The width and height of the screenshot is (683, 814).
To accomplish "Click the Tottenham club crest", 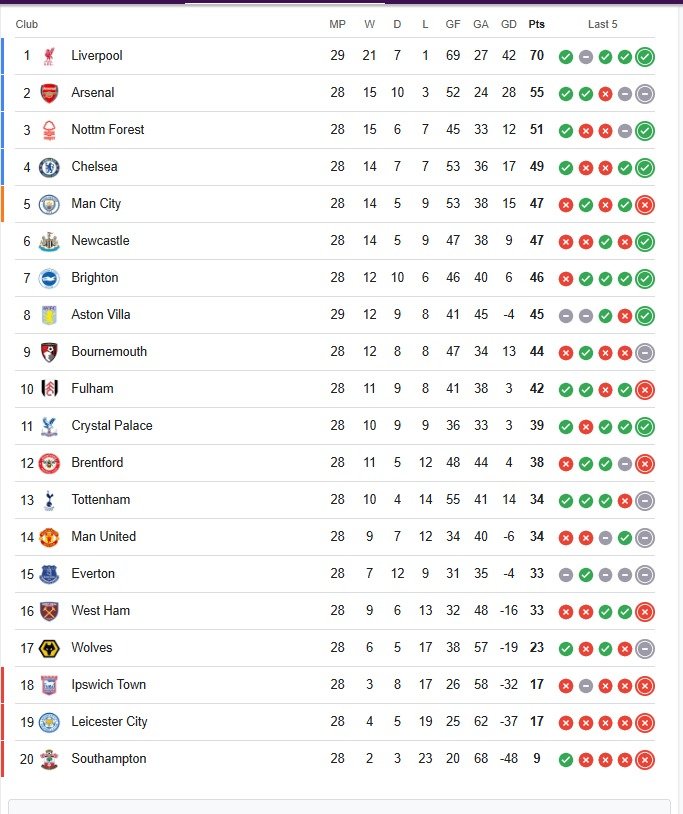I will pyautogui.click(x=49, y=500).
